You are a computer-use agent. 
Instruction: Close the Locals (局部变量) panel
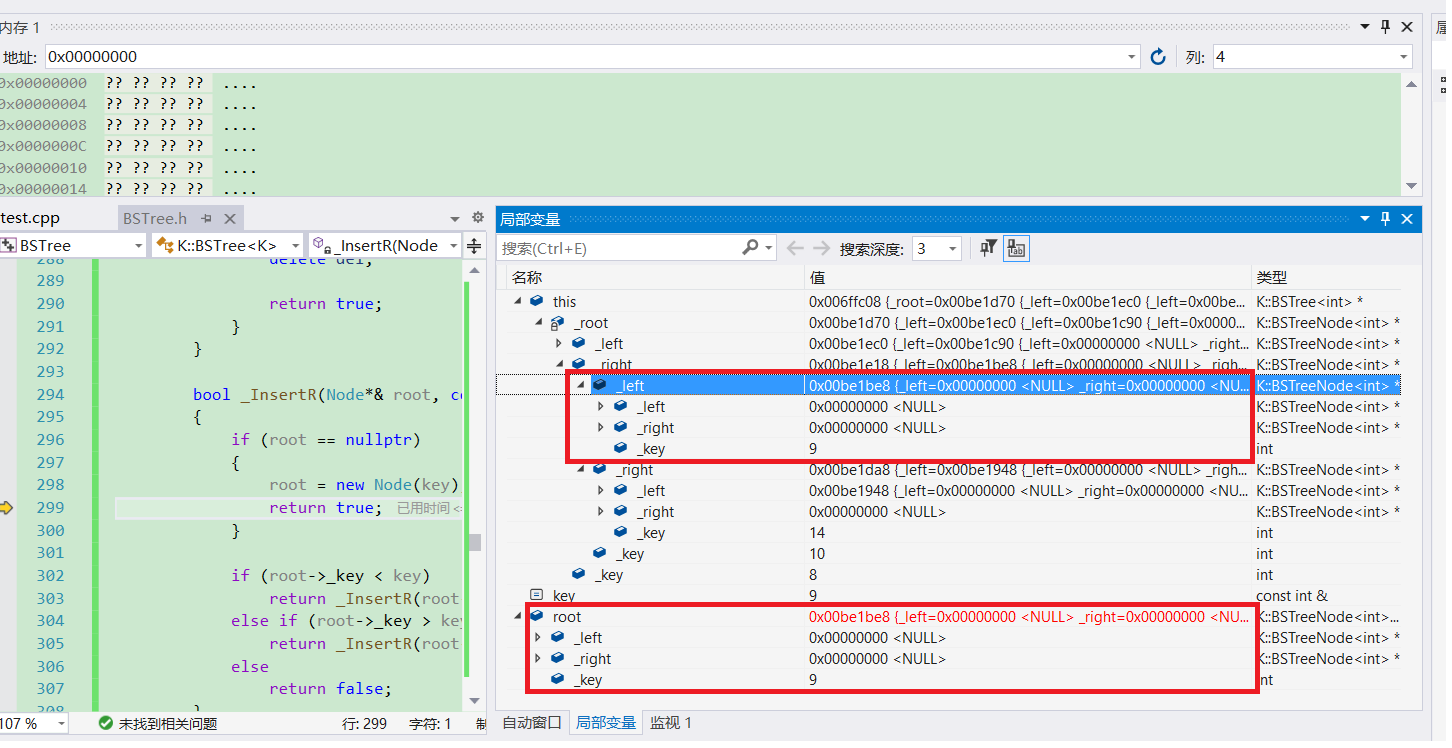[x=1407, y=218]
